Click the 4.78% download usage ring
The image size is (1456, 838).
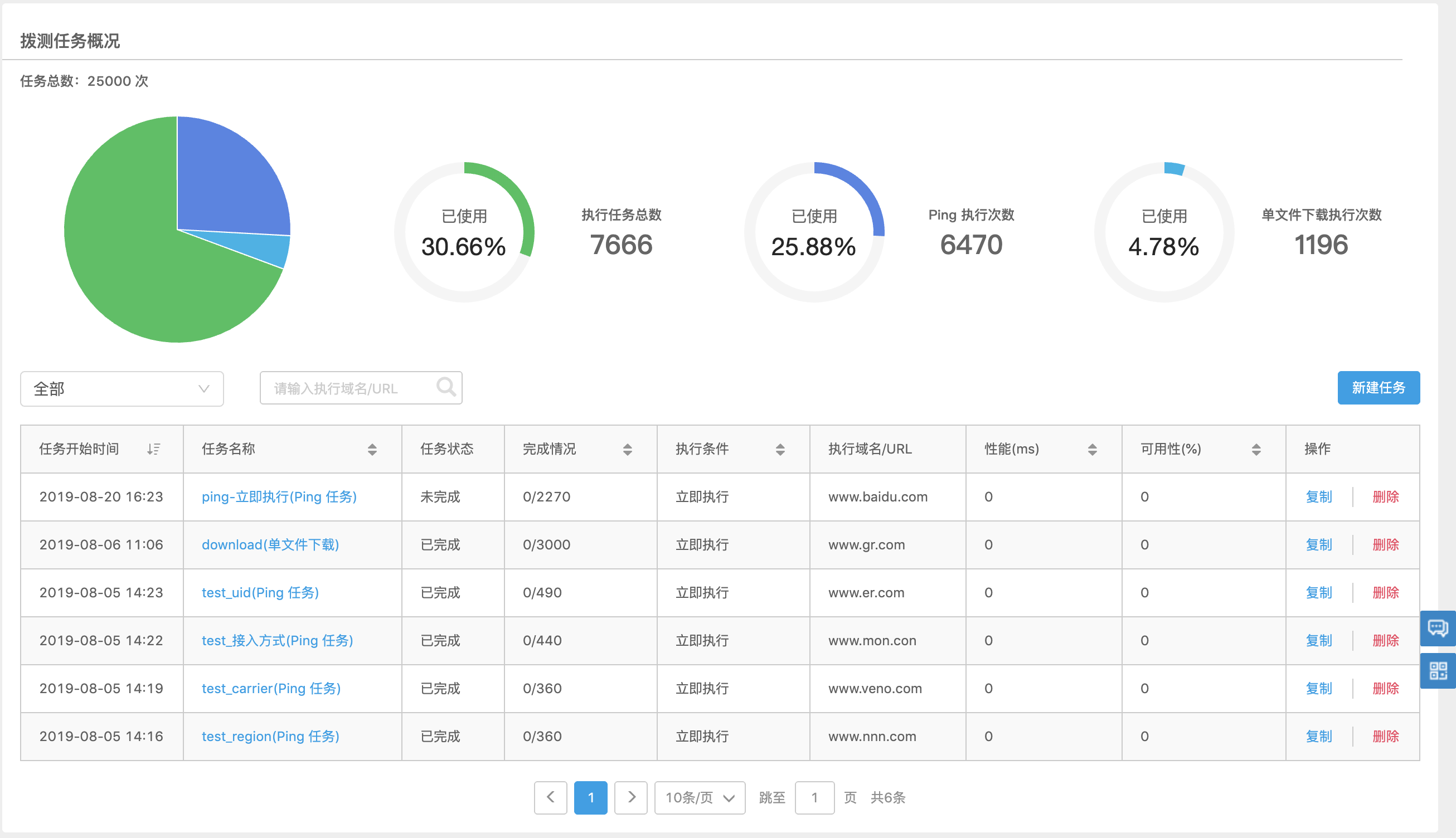tap(1164, 232)
